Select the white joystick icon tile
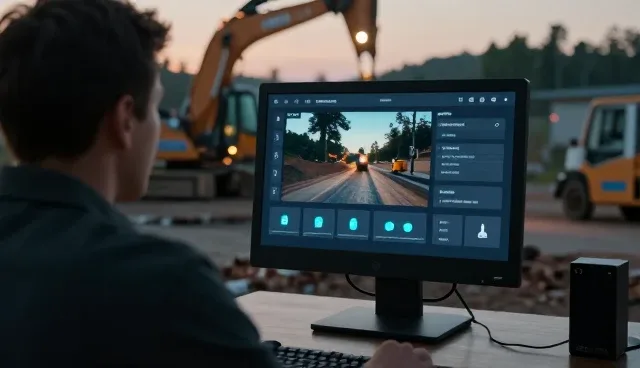Viewport: 640px width, 368px height. pyautogui.click(x=482, y=231)
